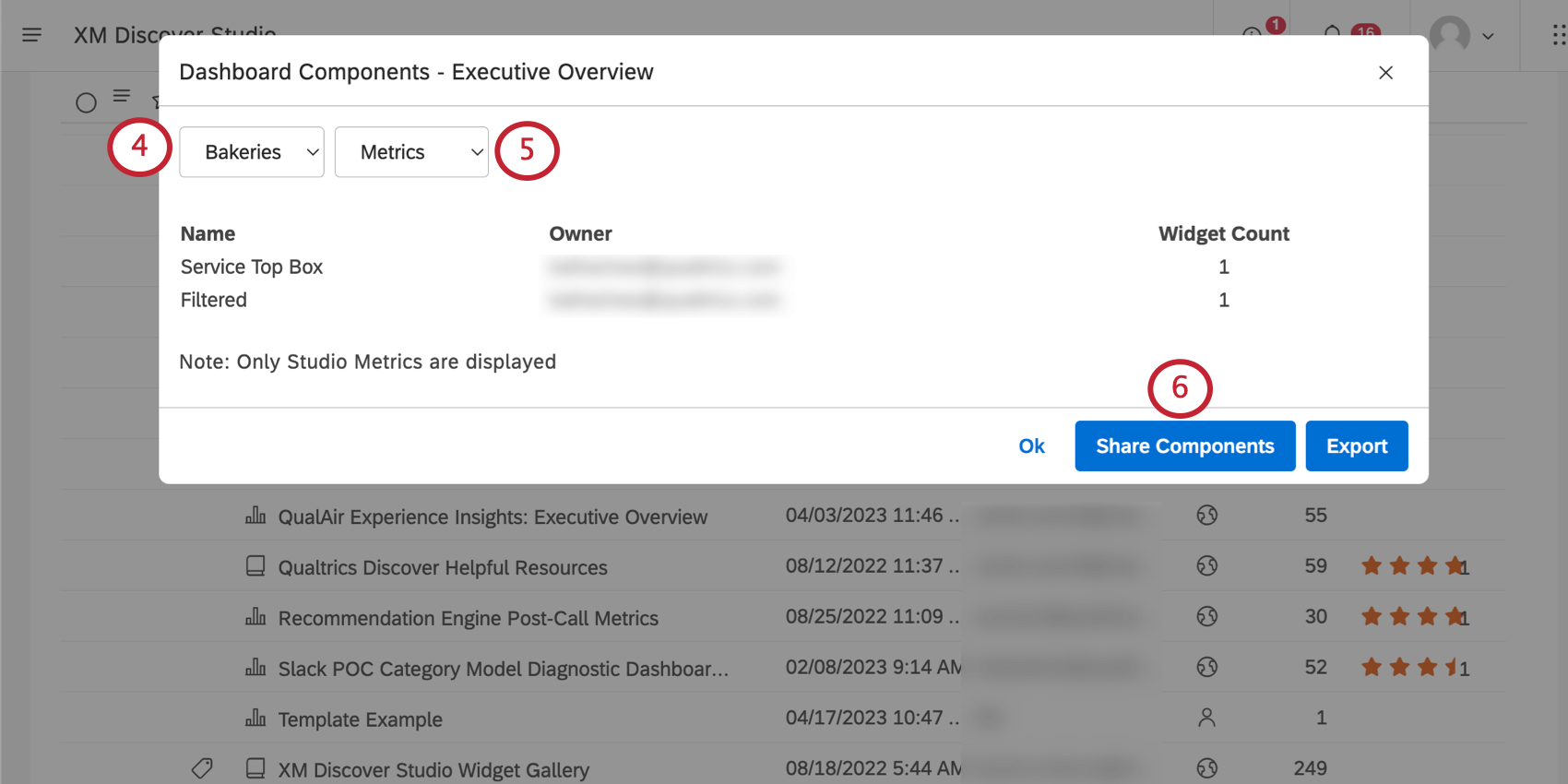Viewport: 1568px width, 784px height.
Task: Select the Service Top Box metric row
Action: (252, 267)
